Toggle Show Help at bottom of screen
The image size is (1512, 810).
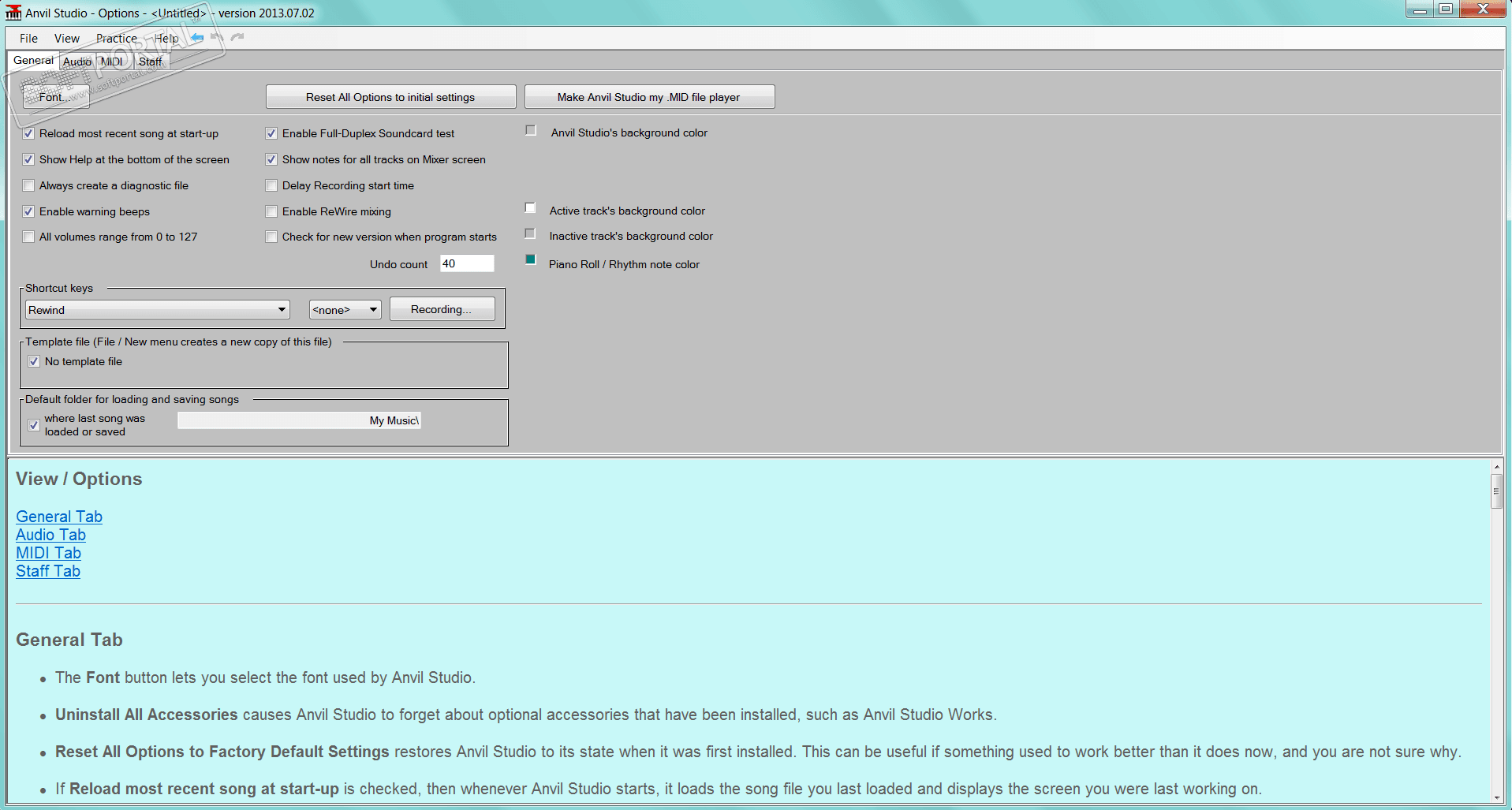(28, 159)
